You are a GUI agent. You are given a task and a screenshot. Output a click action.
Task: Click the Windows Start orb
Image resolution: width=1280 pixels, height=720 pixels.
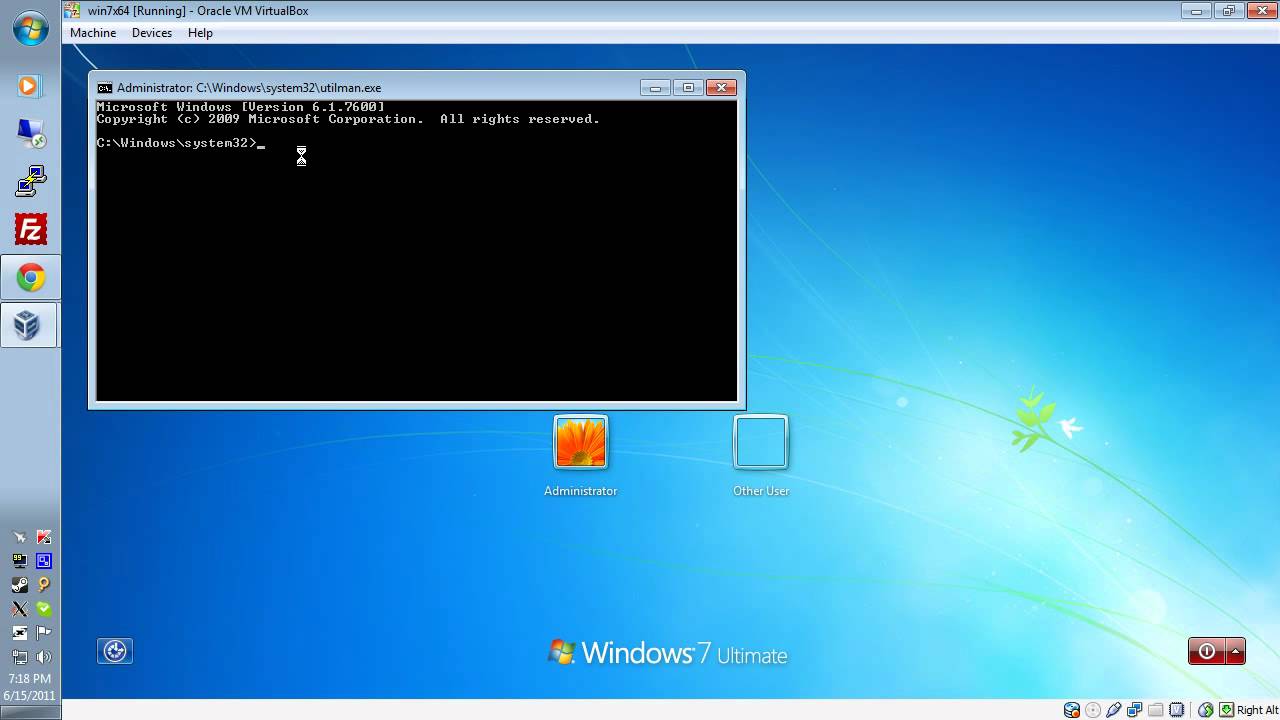click(31, 29)
